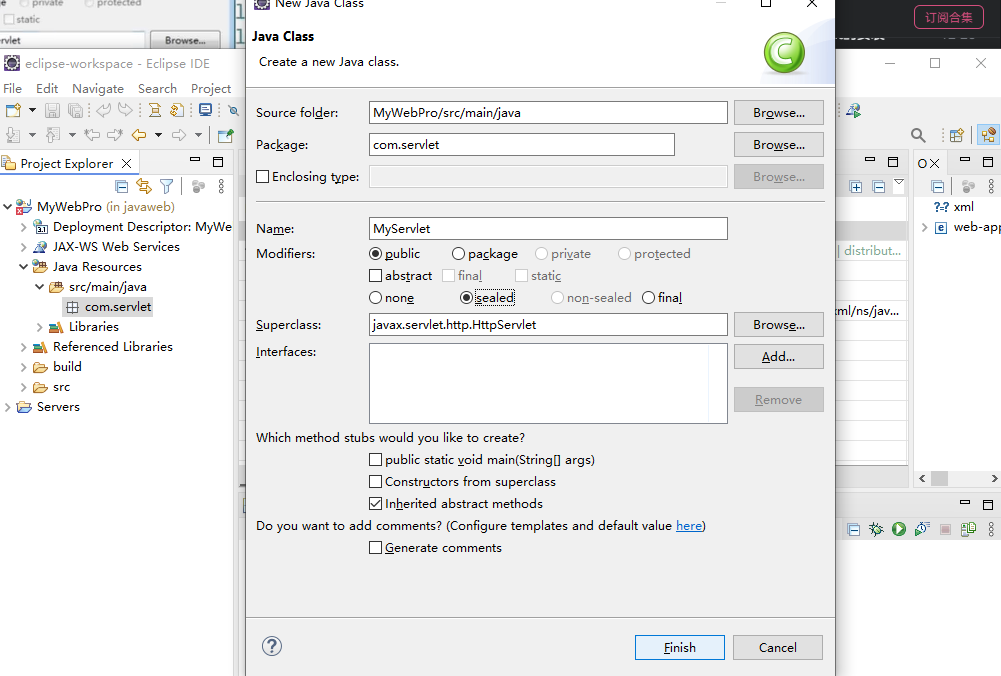This screenshot has height=676, width=1001.
Task: Expand the Libraries node
Action: 40,327
